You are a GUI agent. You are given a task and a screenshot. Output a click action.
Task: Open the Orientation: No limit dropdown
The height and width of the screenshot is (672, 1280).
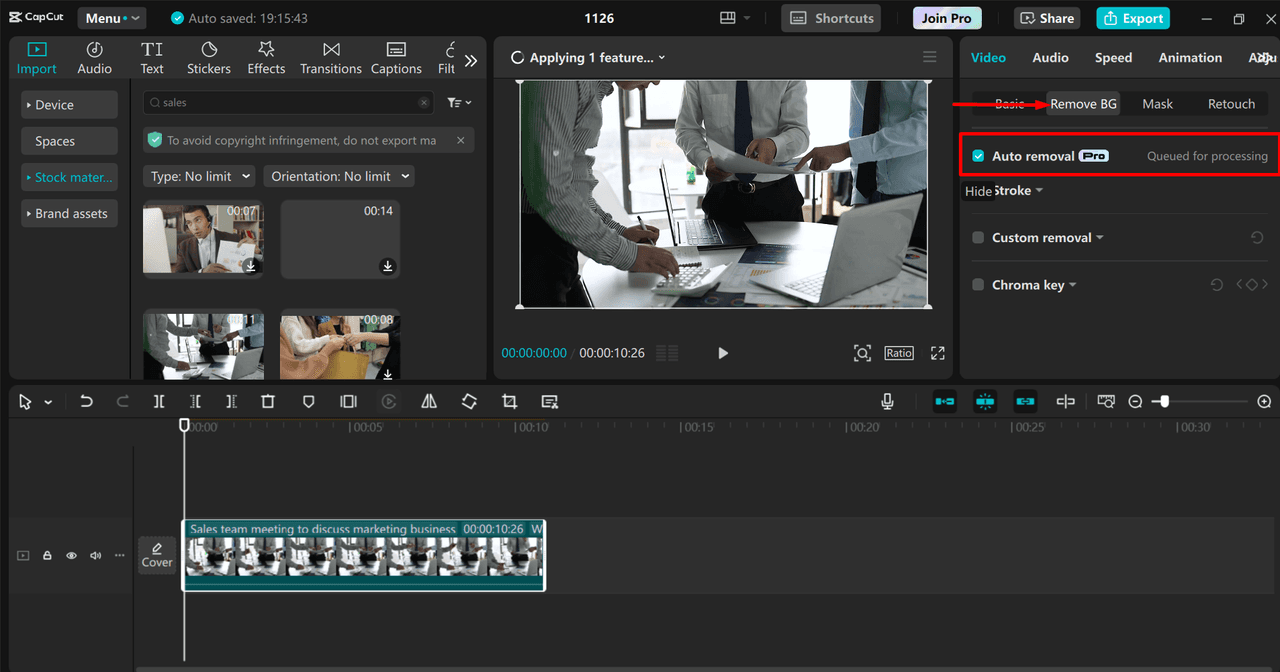(x=340, y=176)
